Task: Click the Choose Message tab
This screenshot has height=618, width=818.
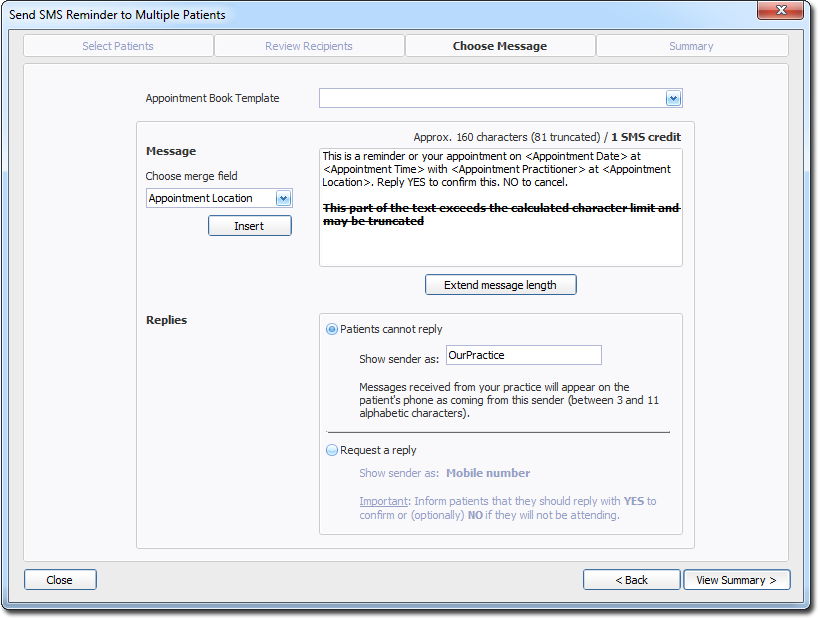Action: [500, 46]
